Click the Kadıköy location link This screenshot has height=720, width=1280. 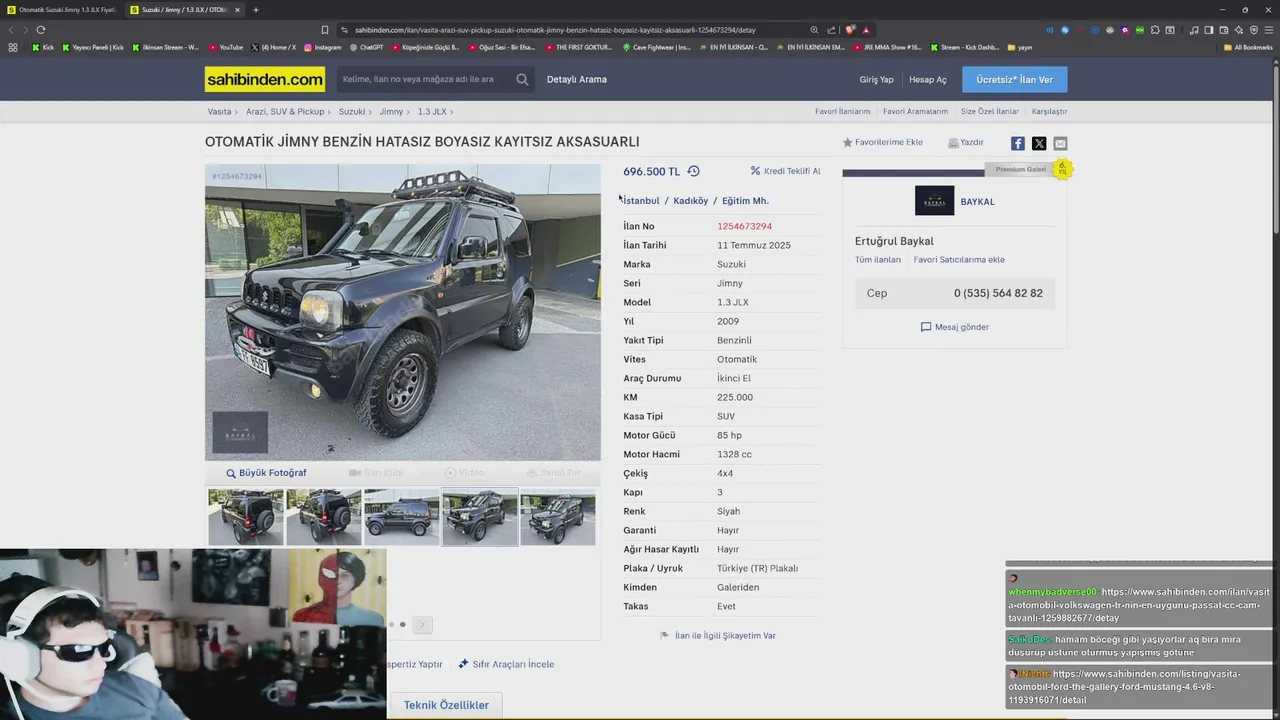690,201
